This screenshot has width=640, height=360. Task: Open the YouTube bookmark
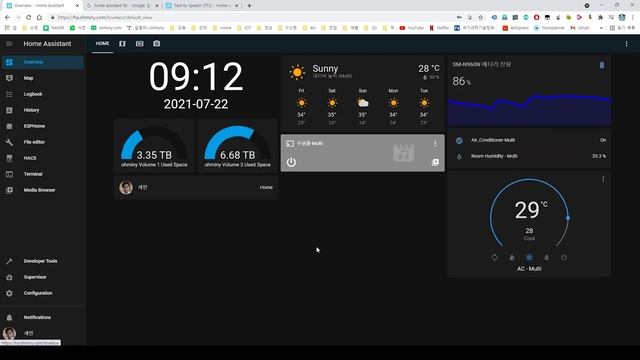pyautogui.click(x=412, y=28)
